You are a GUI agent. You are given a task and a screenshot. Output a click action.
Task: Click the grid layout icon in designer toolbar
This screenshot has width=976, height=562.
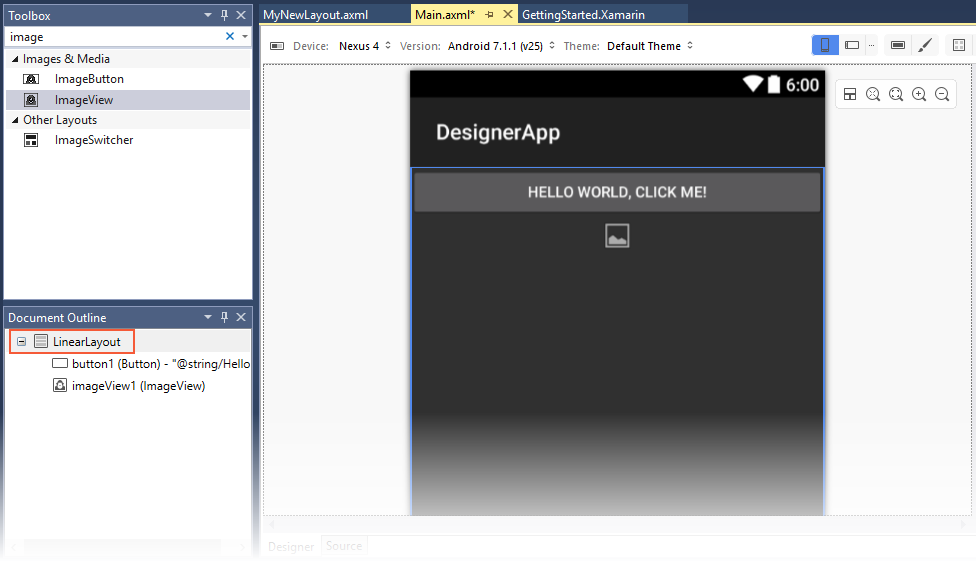(x=959, y=45)
